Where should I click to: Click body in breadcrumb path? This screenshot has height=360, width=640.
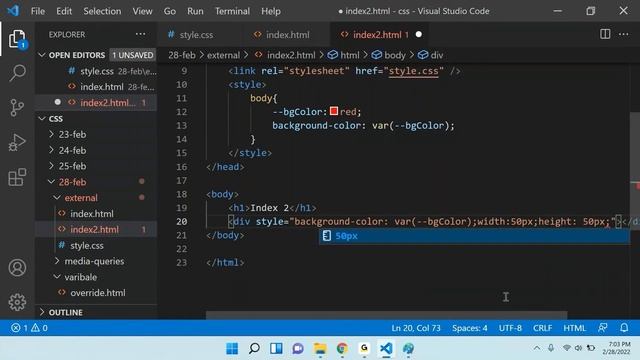point(395,55)
